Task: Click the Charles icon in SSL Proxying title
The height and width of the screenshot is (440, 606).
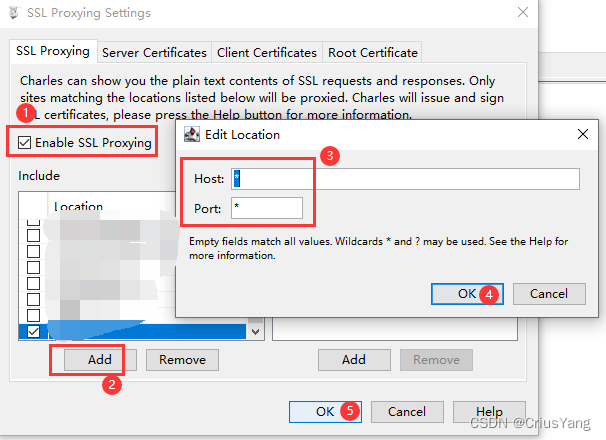Action: [14, 12]
